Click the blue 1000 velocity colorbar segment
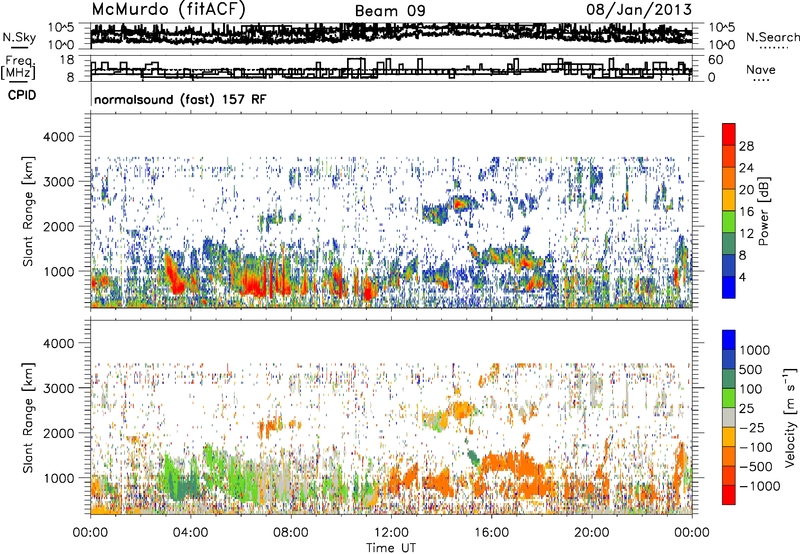This screenshot has height=554, width=800. [x=729, y=340]
